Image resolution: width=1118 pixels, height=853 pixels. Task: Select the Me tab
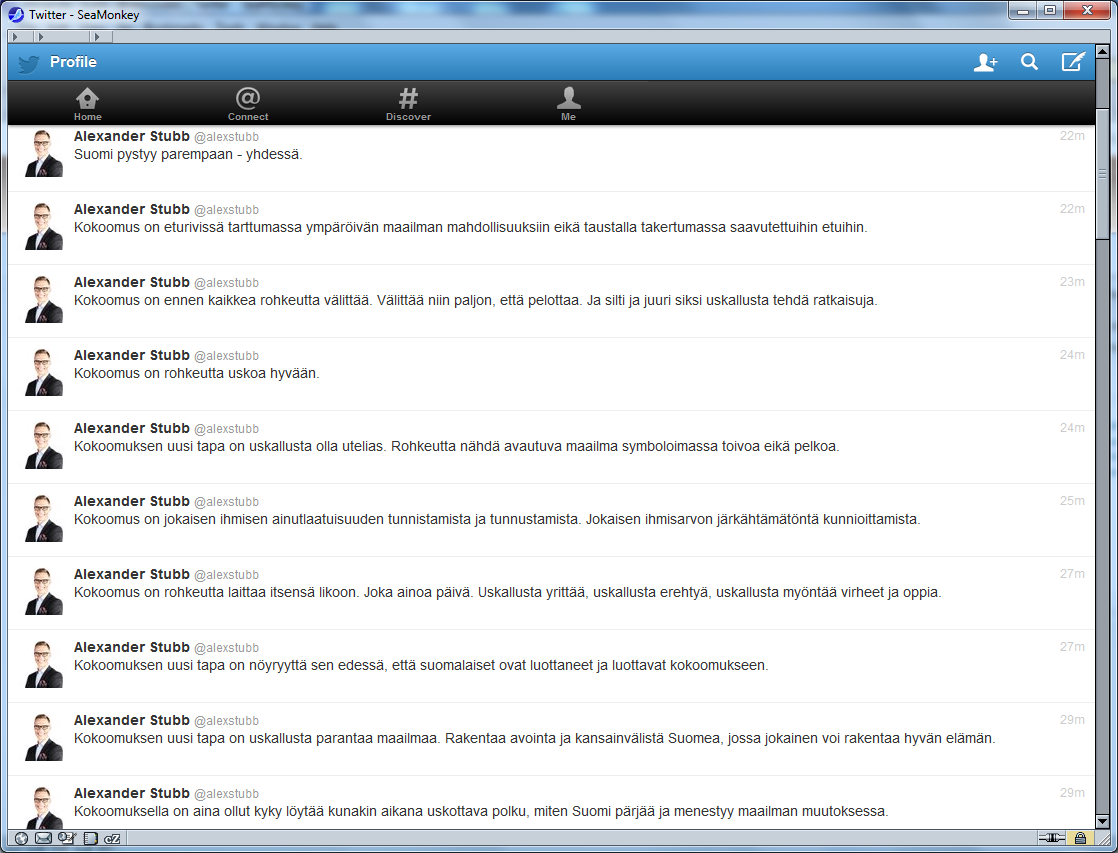coord(568,104)
